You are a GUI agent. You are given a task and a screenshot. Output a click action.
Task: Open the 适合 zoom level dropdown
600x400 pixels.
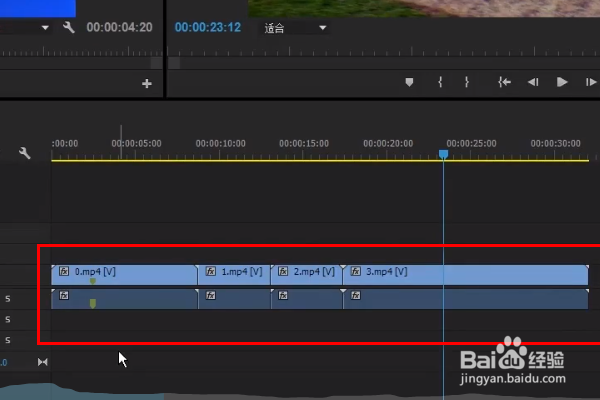295,28
